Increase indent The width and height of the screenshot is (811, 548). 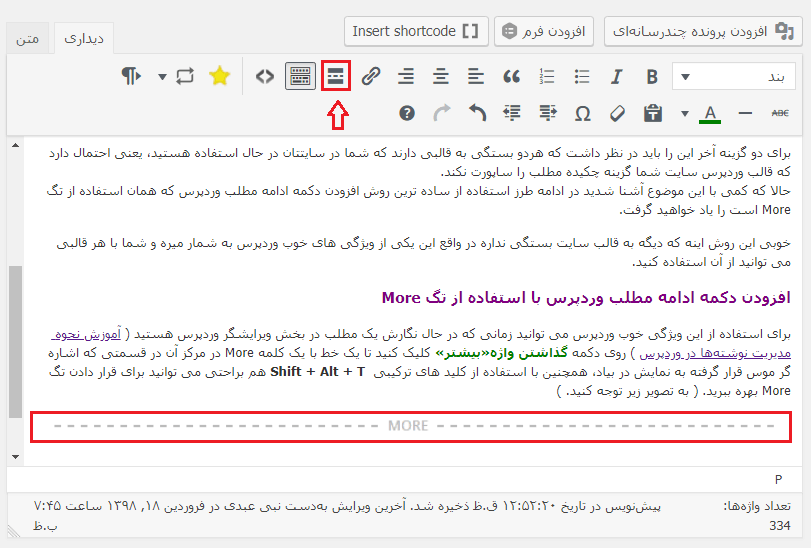(x=512, y=113)
